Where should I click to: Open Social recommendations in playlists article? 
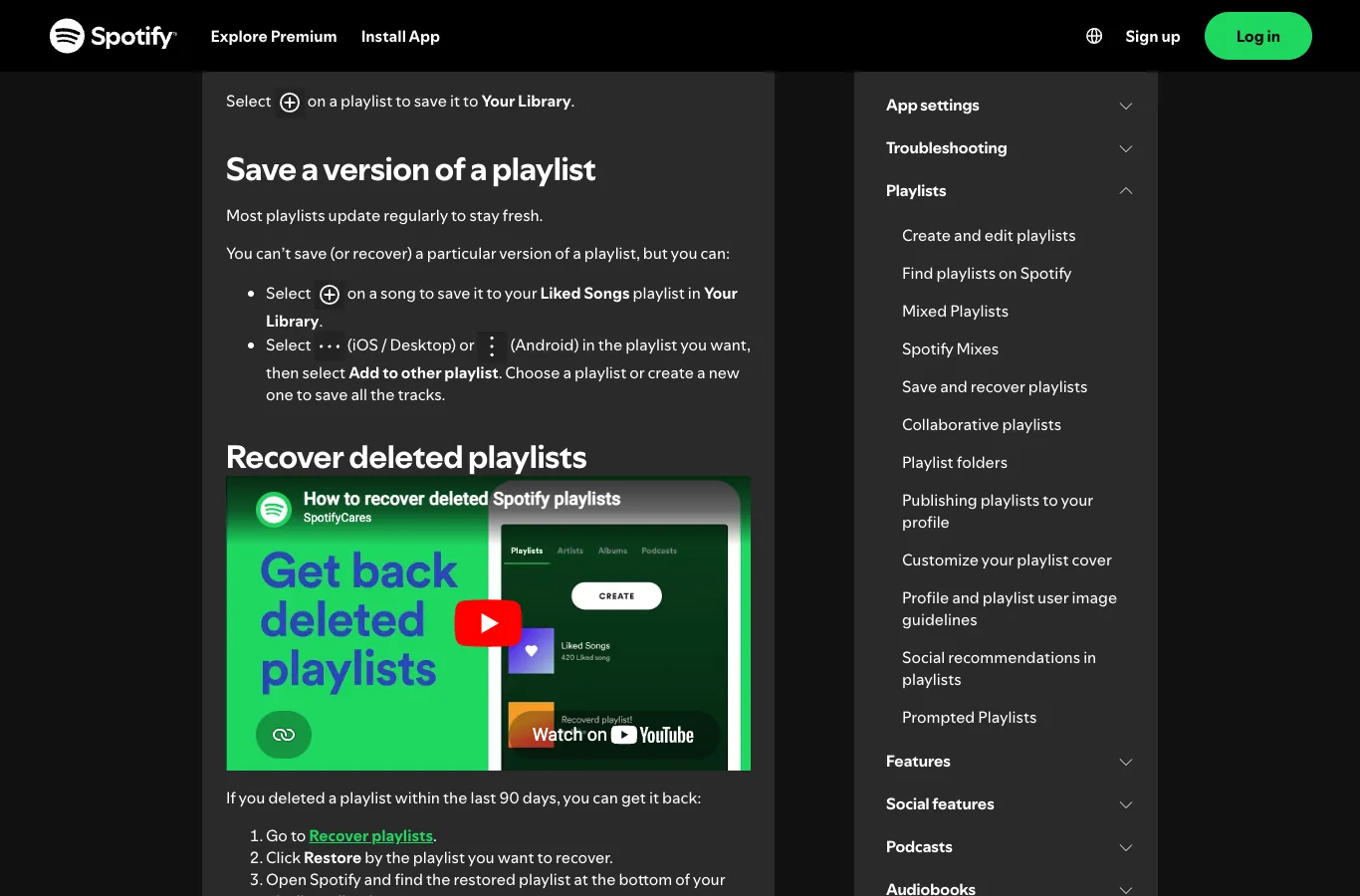(x=999, y=669)
